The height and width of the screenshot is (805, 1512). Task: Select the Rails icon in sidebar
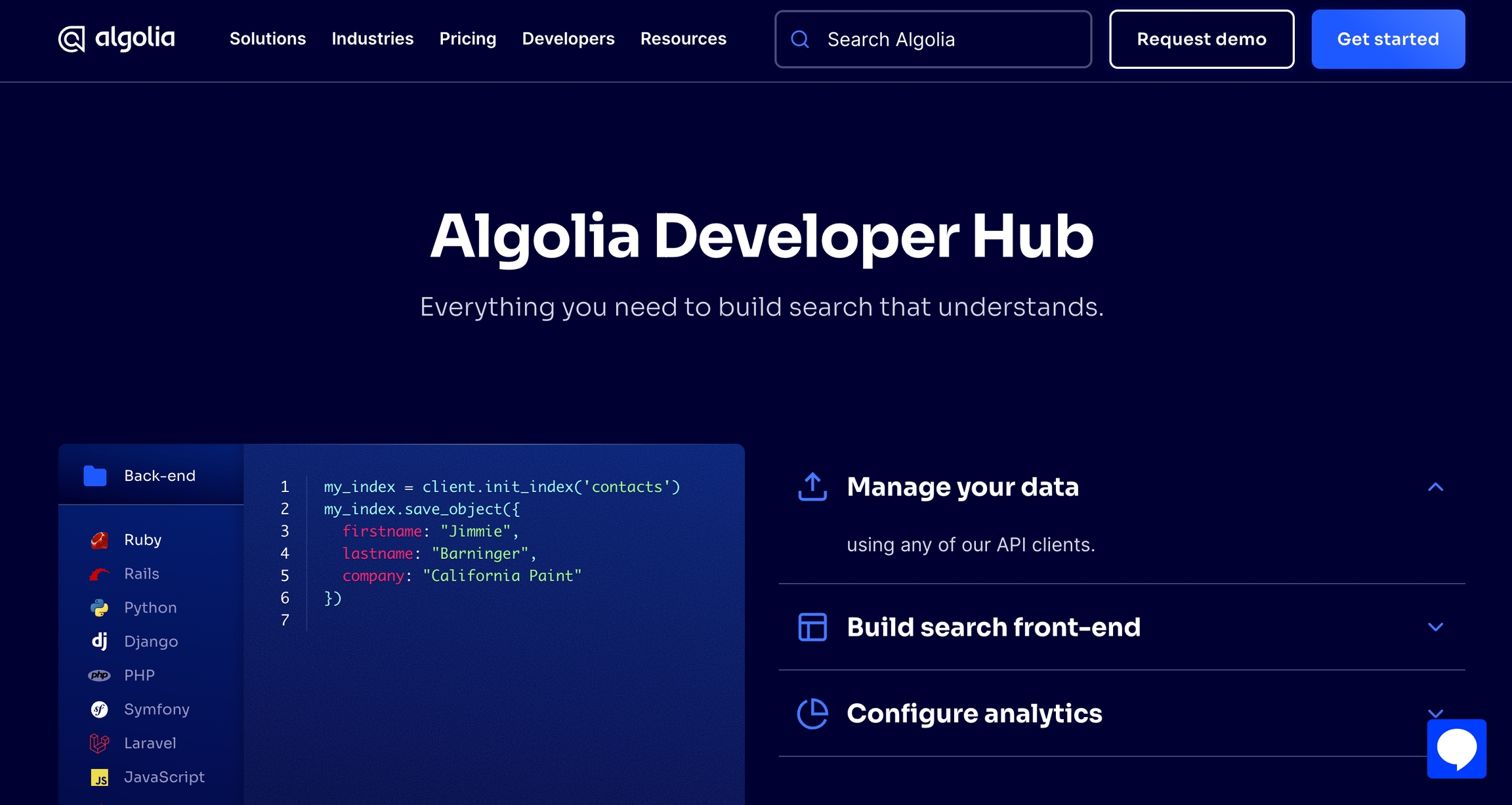tap(99, 574)
